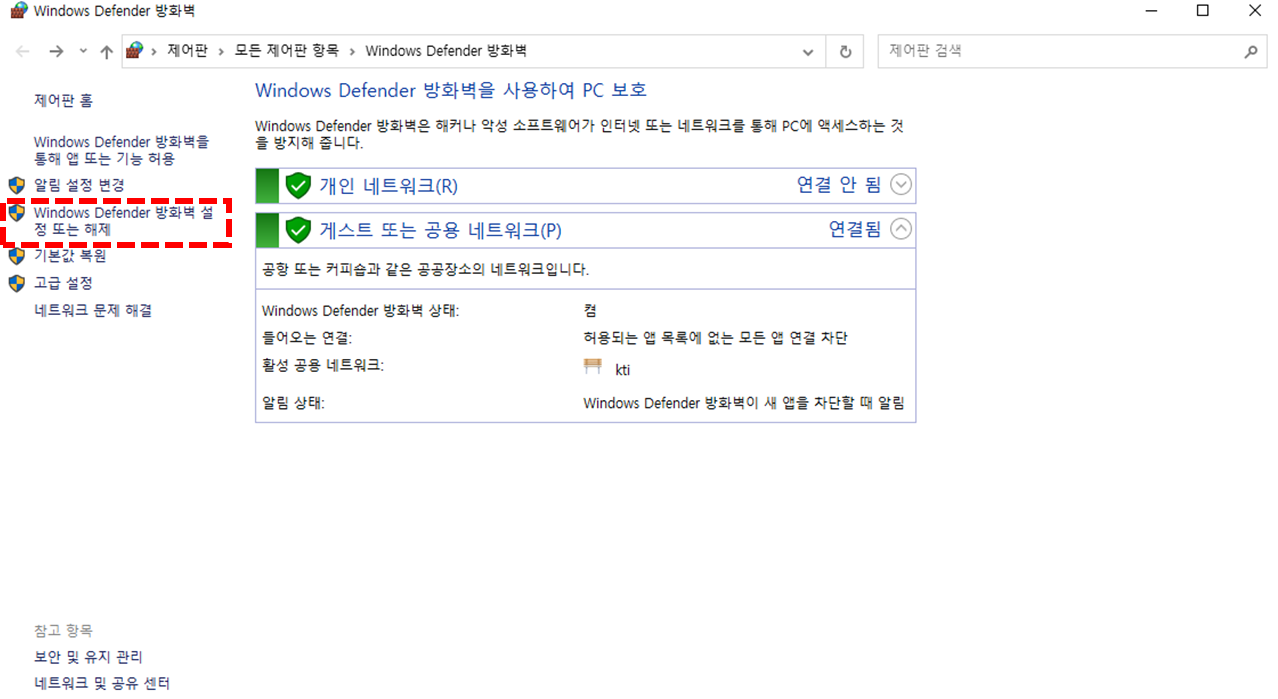Image resolution: width=1278 pixels, height=699 pixels.
Task: Click shield icon beside 기본값 복원
Action: [16, 256]
